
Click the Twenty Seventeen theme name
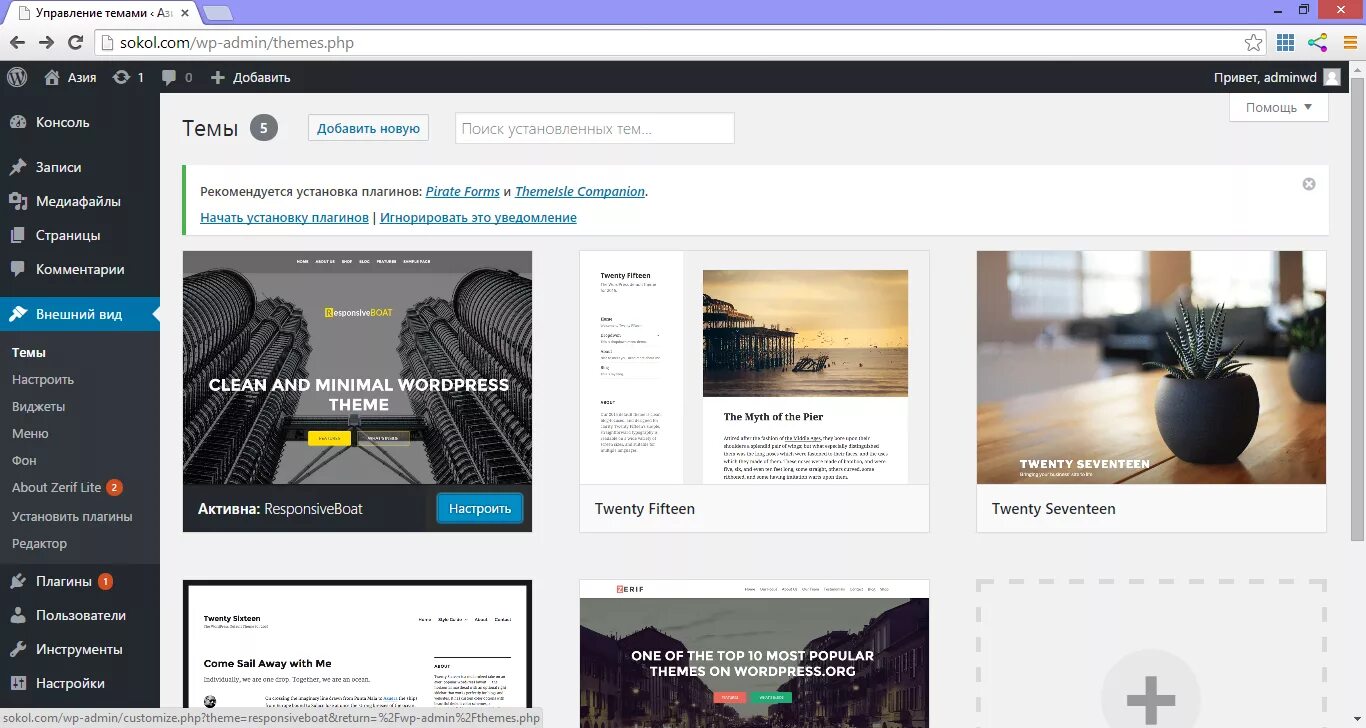coord(1054,508)
